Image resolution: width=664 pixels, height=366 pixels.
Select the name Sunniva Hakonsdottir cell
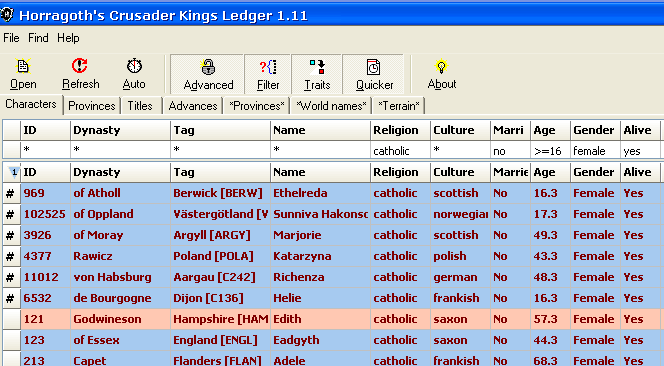(x=320, y=214)
